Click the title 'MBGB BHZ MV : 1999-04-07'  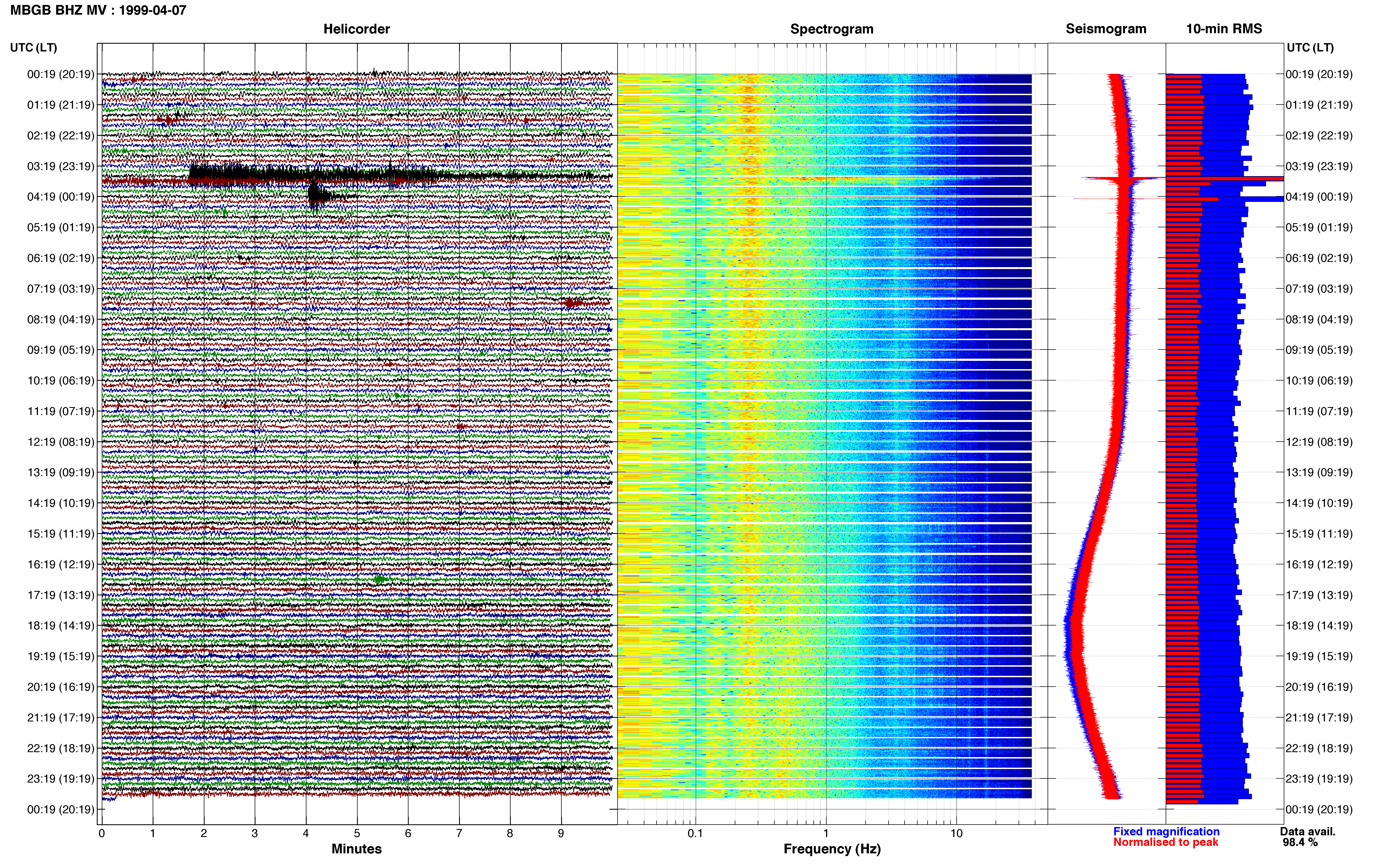98,10
